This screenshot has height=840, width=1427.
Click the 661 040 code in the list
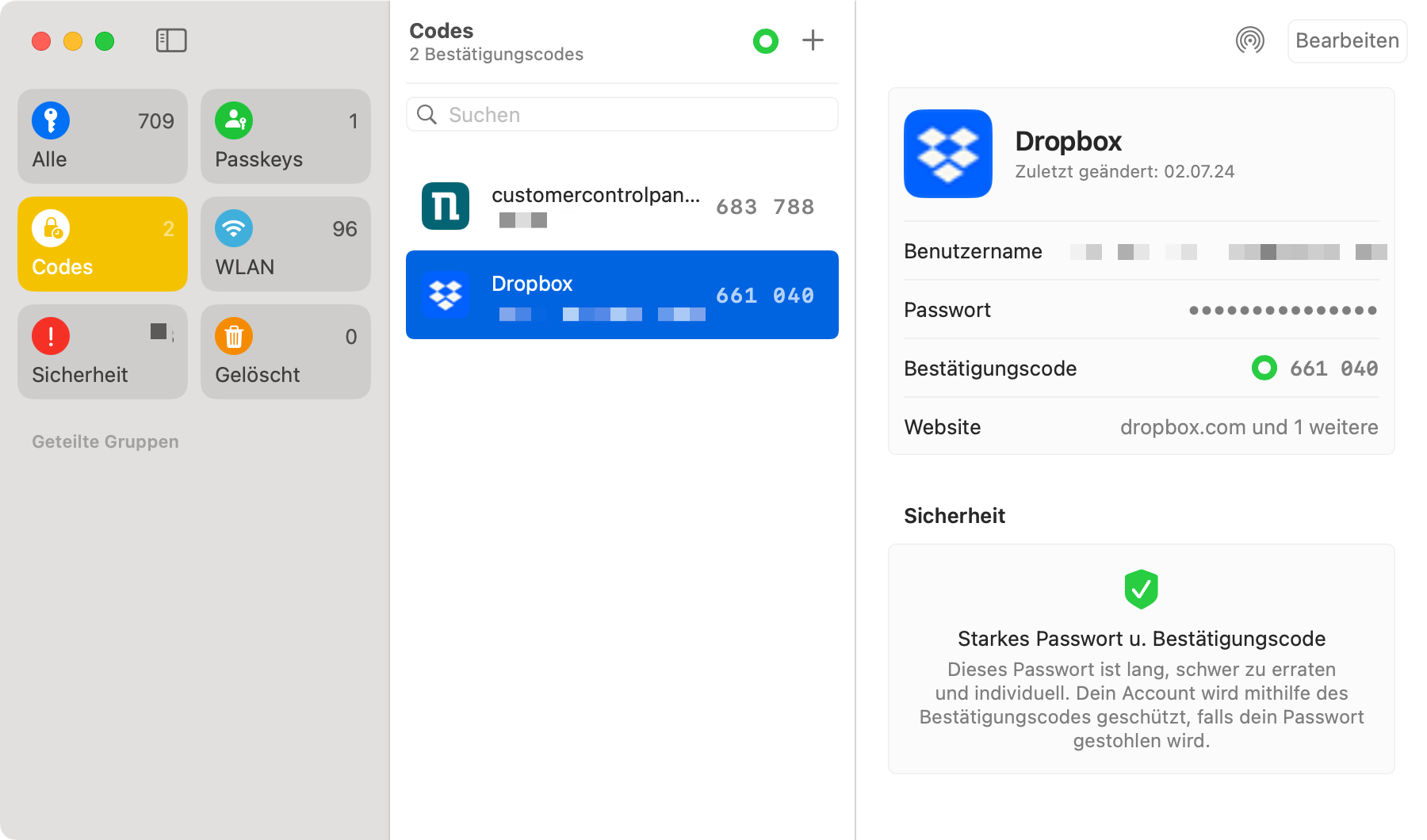coord(765,296)
